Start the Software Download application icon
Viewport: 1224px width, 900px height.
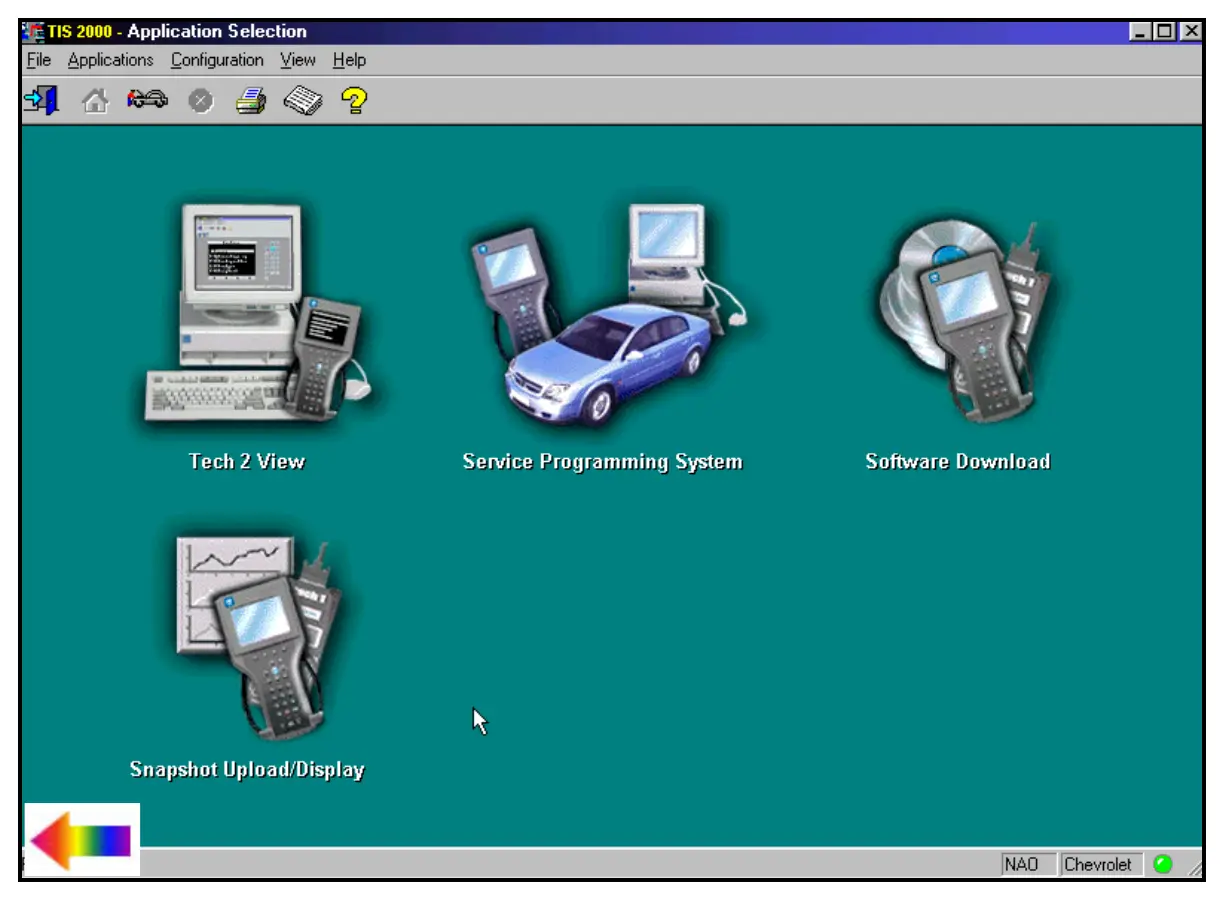[960, 320]
